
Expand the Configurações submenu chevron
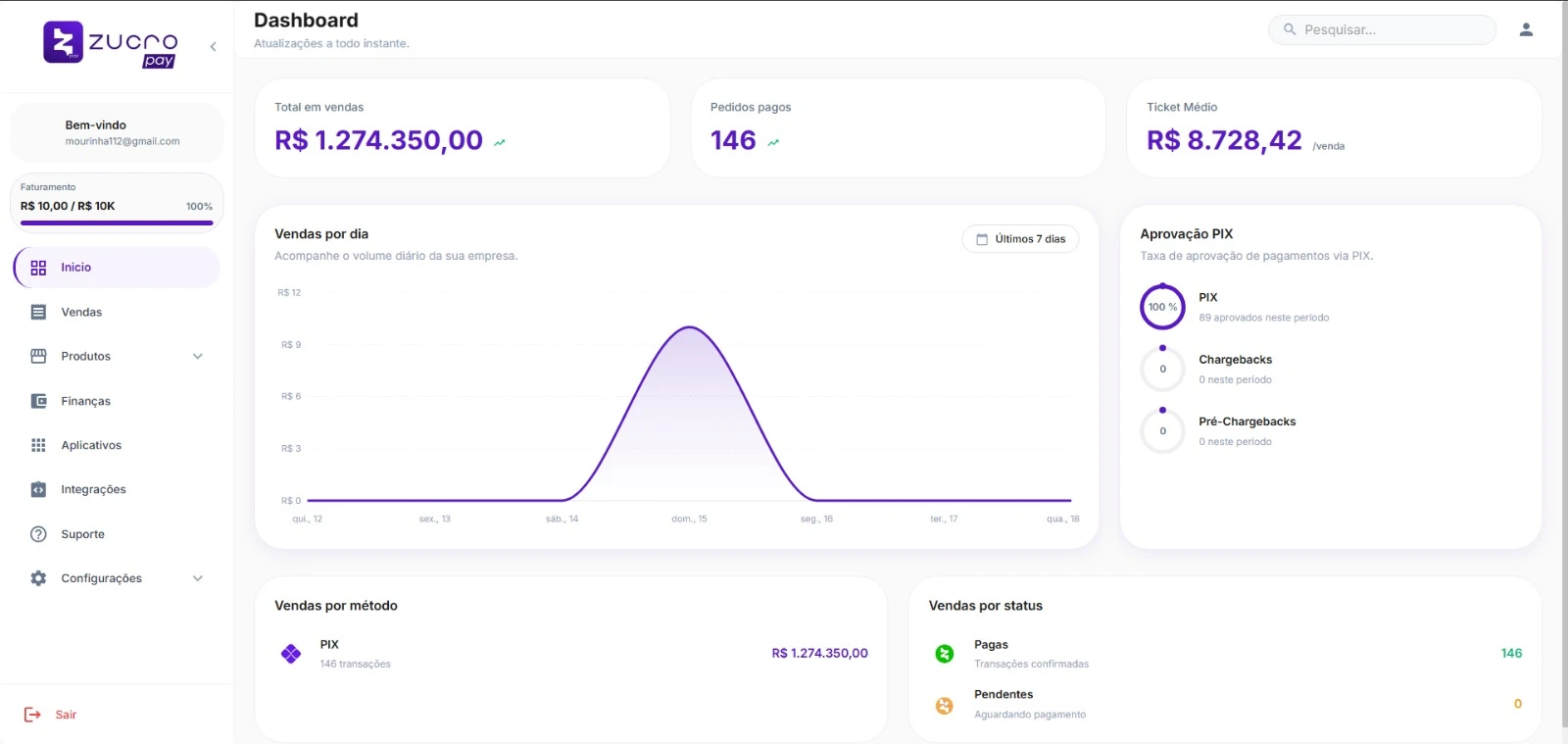[x=198, y=578]
